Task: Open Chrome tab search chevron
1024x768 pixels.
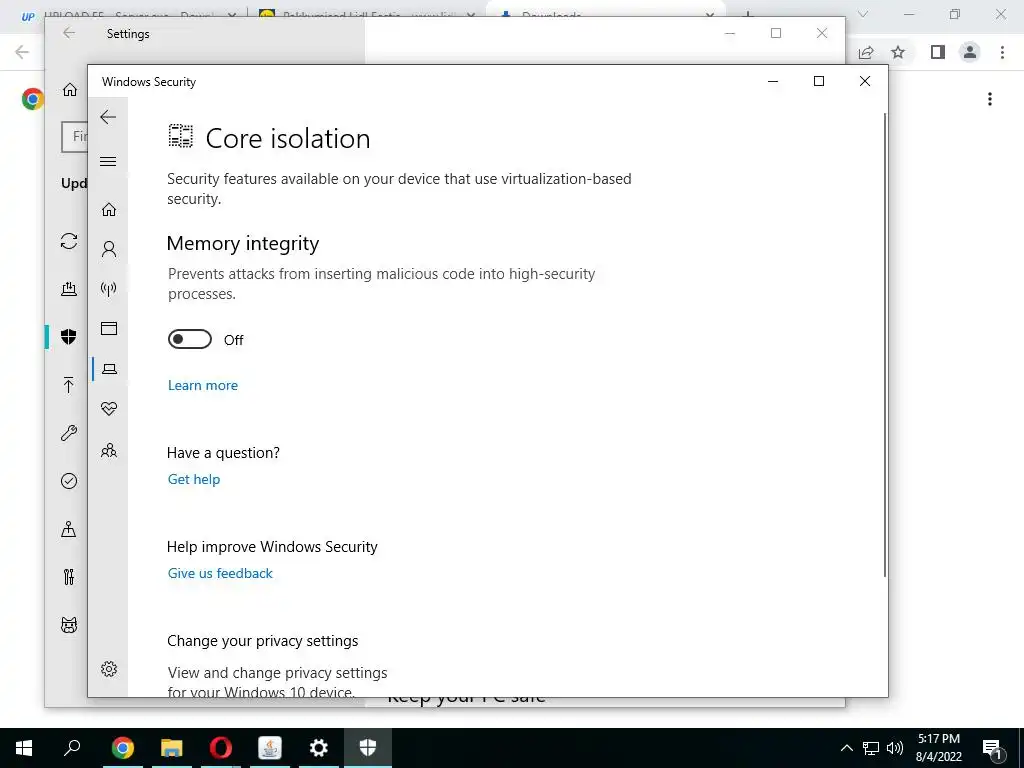Action: click(x=863, y=14)
